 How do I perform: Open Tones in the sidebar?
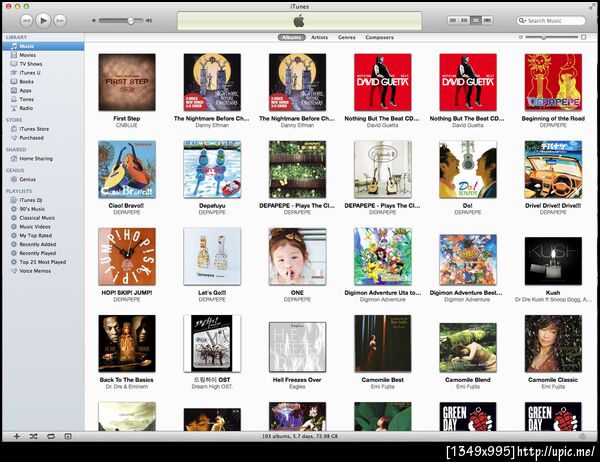(x=43, y=99)
